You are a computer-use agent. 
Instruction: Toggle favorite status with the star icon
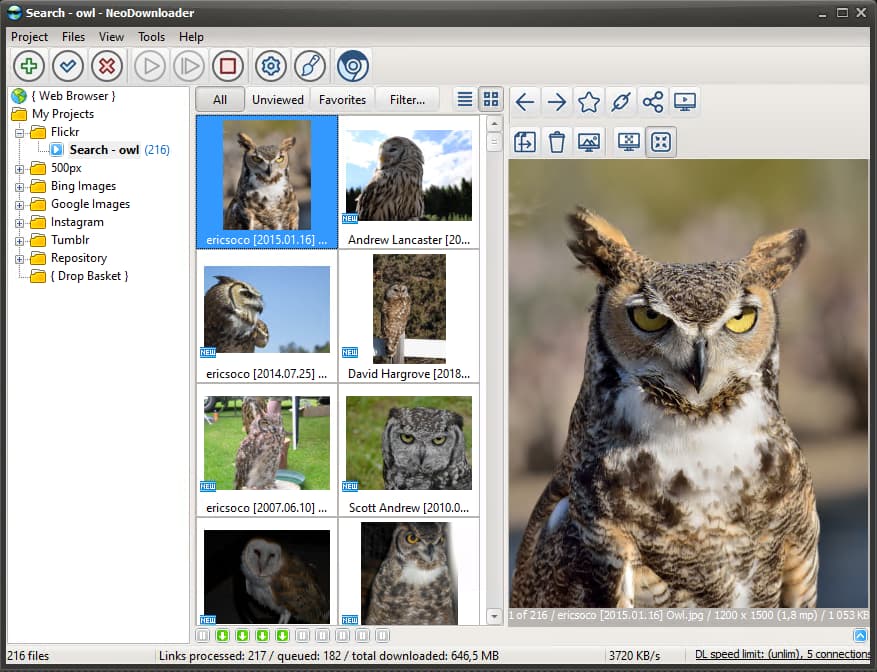point(589,101)
